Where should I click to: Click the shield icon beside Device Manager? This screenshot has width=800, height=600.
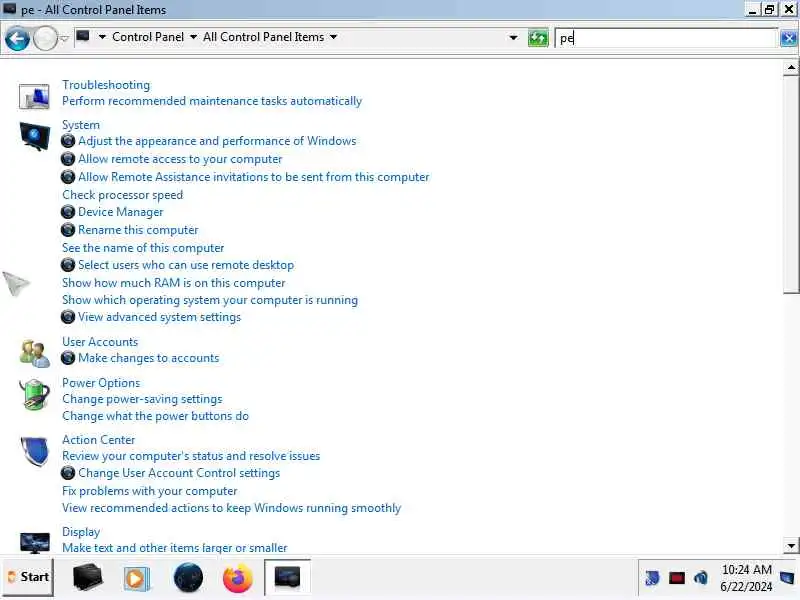pos(68,212)
